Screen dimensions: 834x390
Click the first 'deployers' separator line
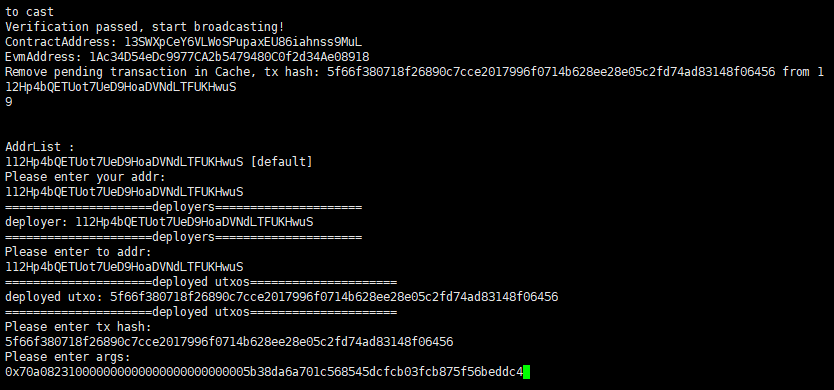184,207
